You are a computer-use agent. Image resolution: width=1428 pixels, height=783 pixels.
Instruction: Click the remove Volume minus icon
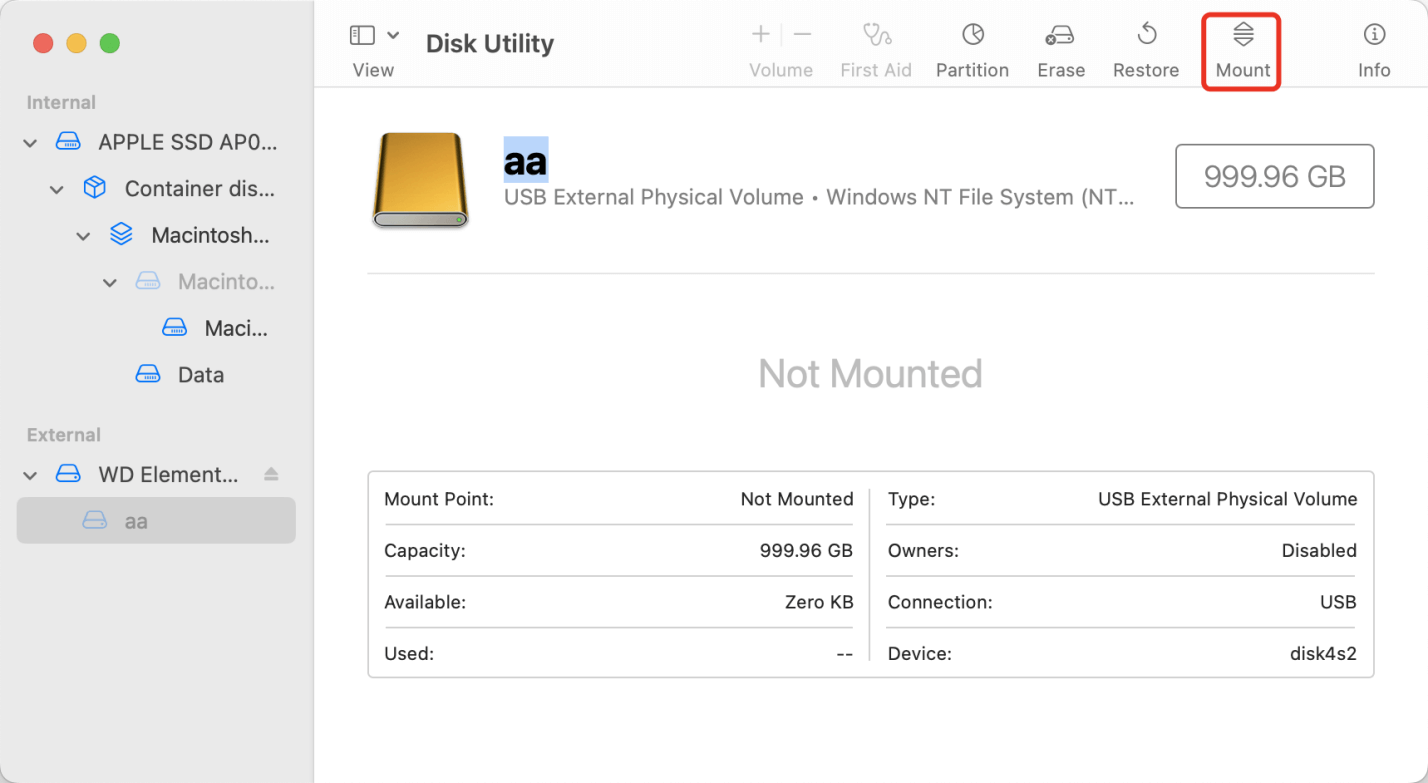(802, 33)
